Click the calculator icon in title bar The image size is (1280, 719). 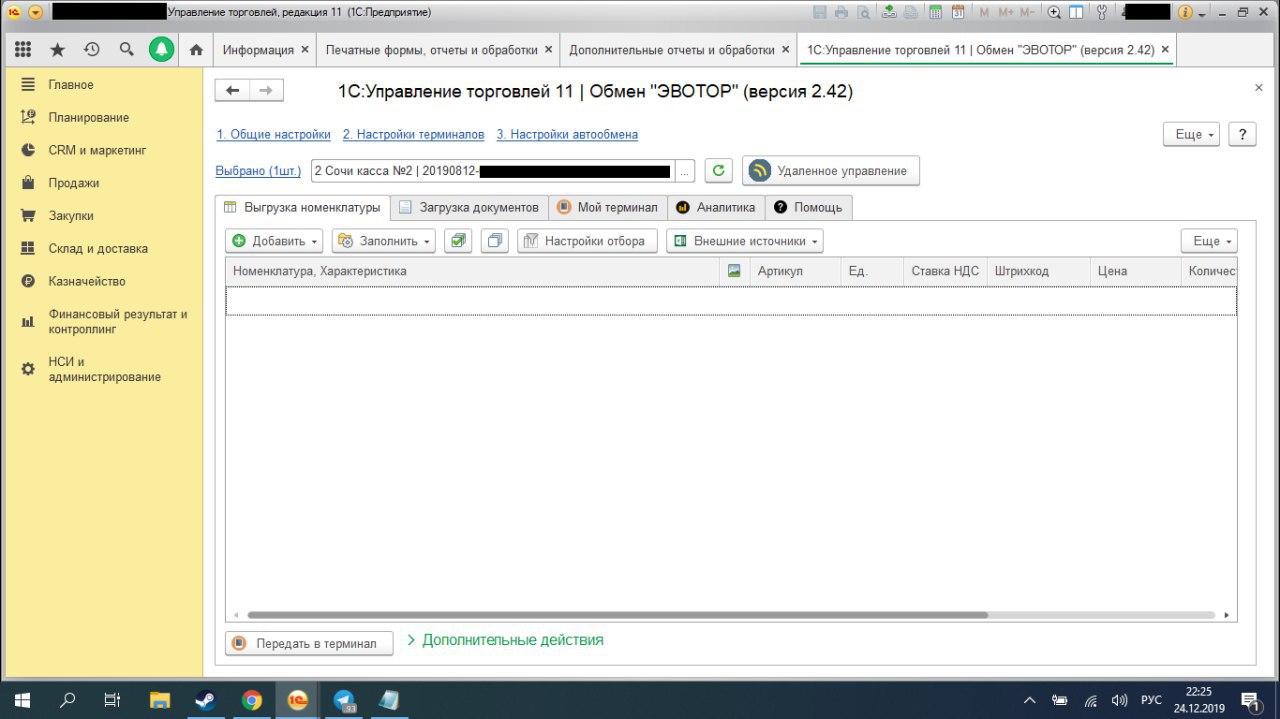(936, 12)
